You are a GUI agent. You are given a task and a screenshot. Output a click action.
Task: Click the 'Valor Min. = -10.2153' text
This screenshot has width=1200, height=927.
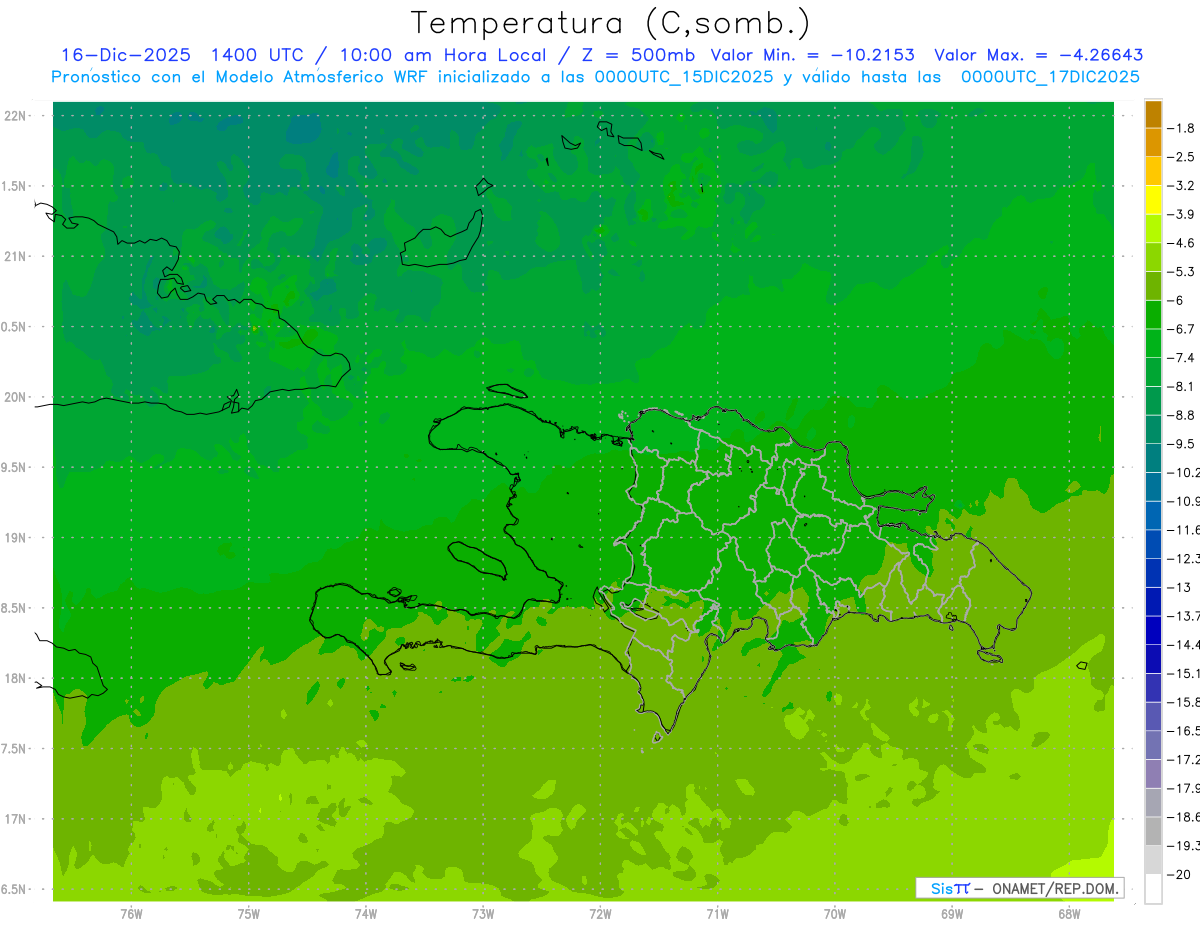coord(812,55)
